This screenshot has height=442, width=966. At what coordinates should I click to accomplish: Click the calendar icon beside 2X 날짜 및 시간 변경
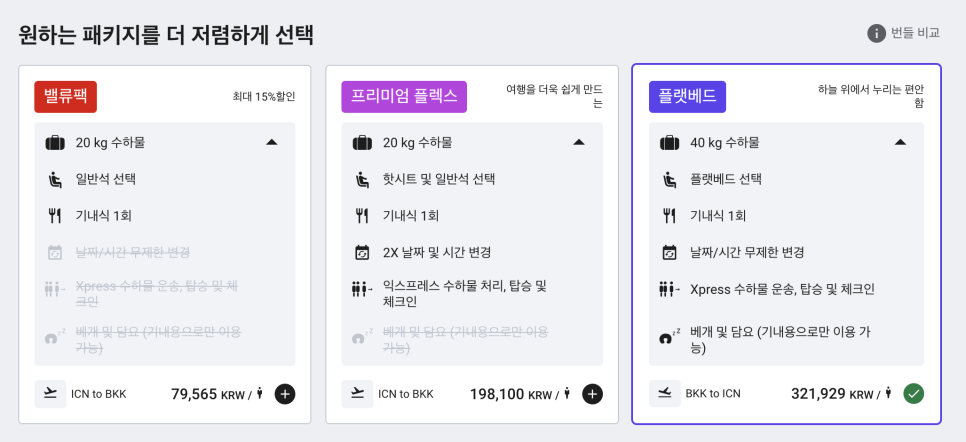coord(362,252)
